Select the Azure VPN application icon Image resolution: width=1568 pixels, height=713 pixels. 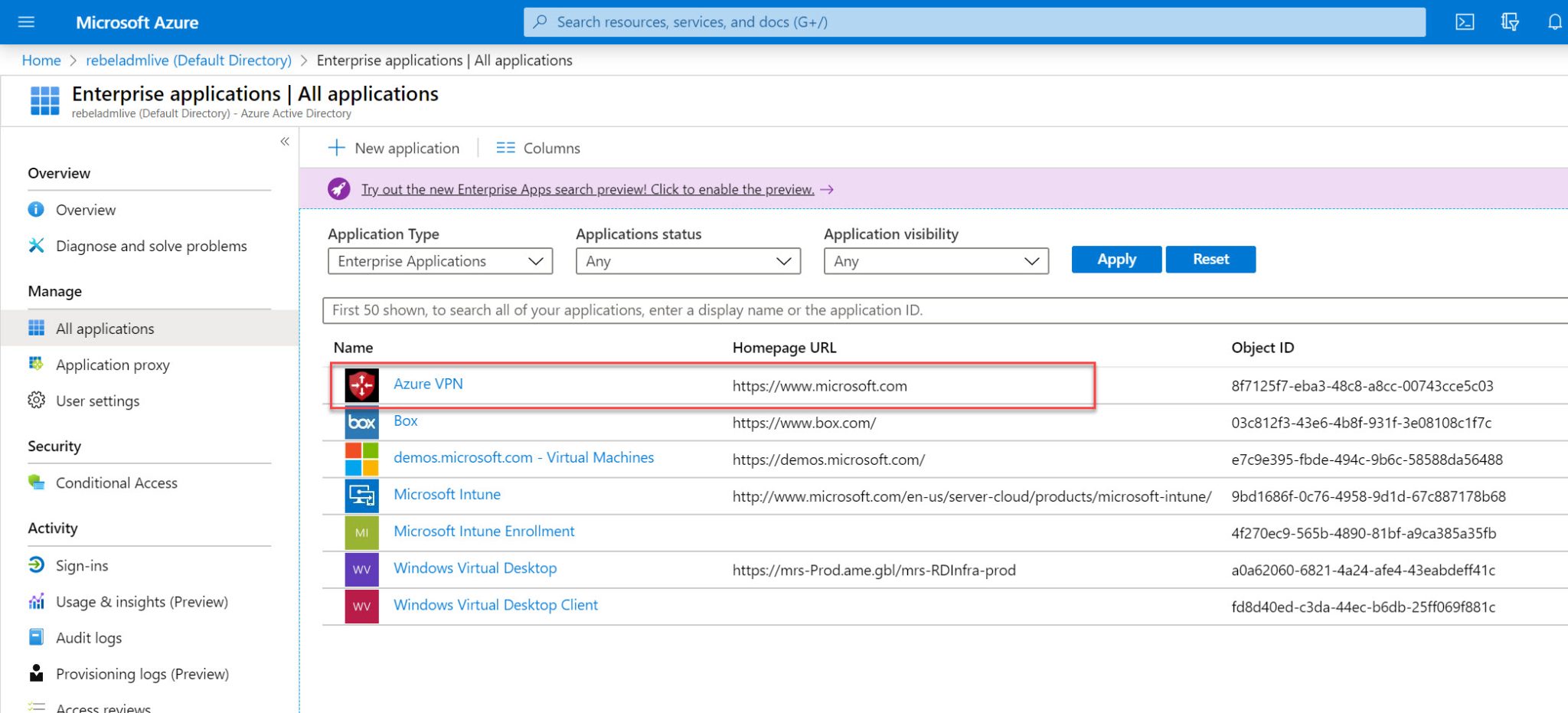pyautogui.click(x=361, y=385)
